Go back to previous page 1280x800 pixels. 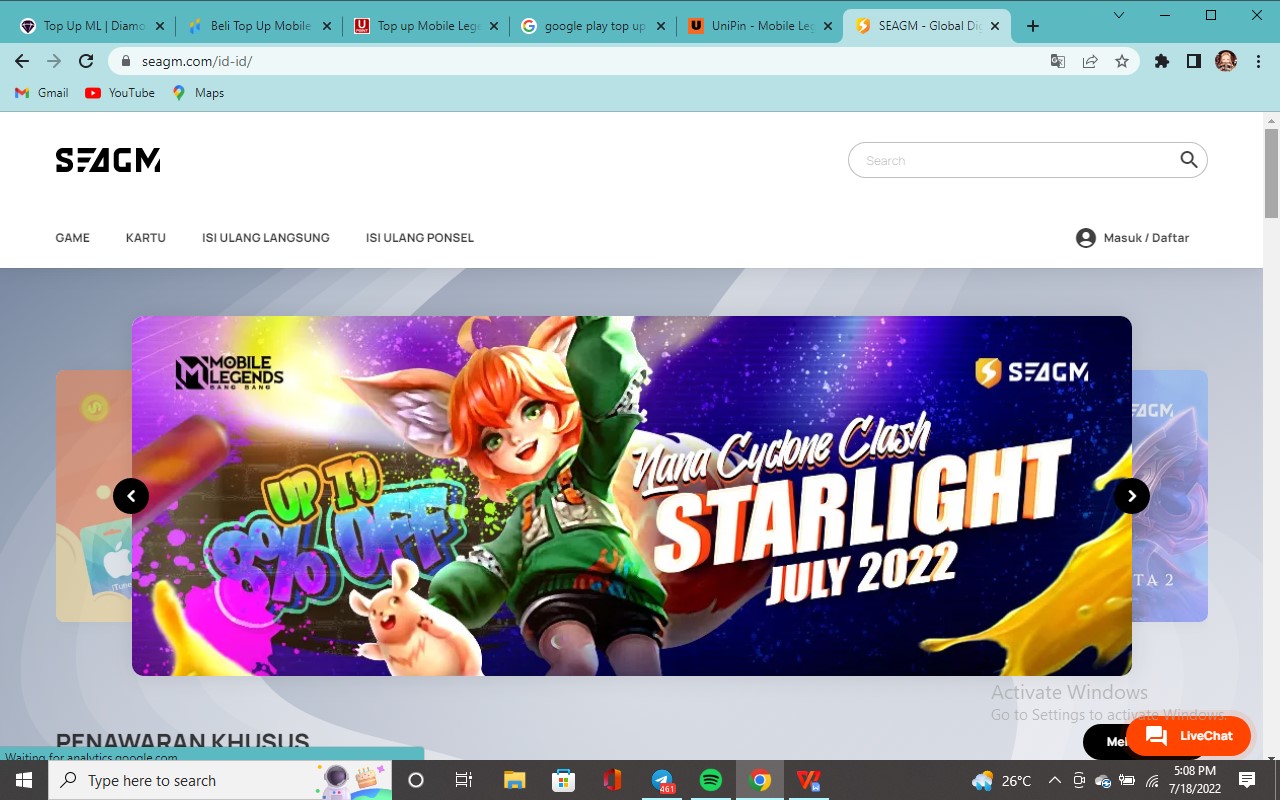click(22, 61)
